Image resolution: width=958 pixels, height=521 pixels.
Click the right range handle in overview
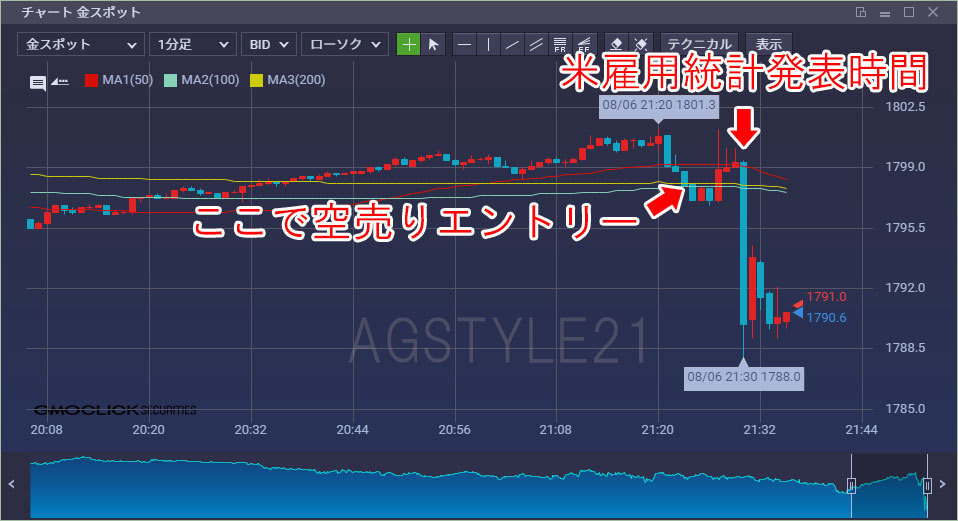[x=927, y=485]
